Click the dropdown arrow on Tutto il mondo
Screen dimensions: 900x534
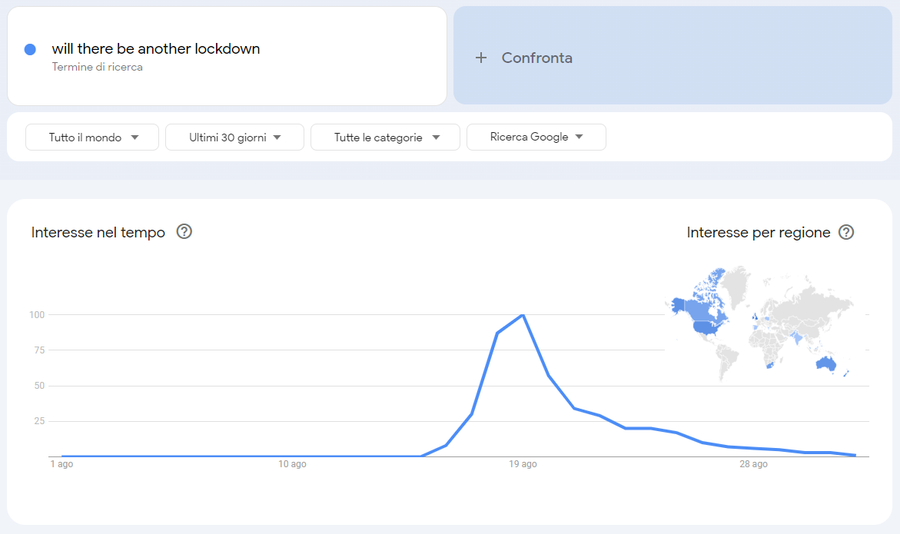135,137
